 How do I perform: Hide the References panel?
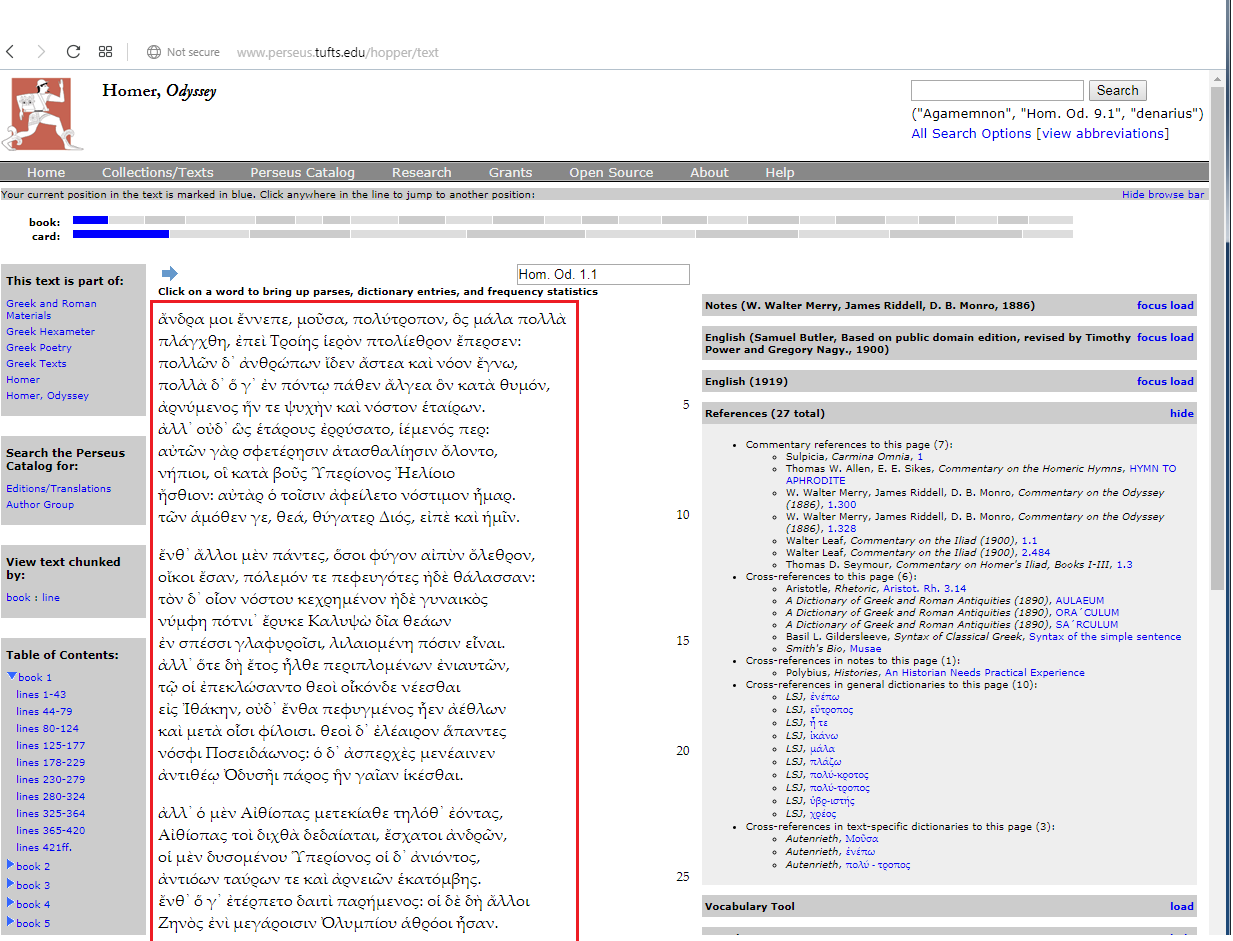1182,413
